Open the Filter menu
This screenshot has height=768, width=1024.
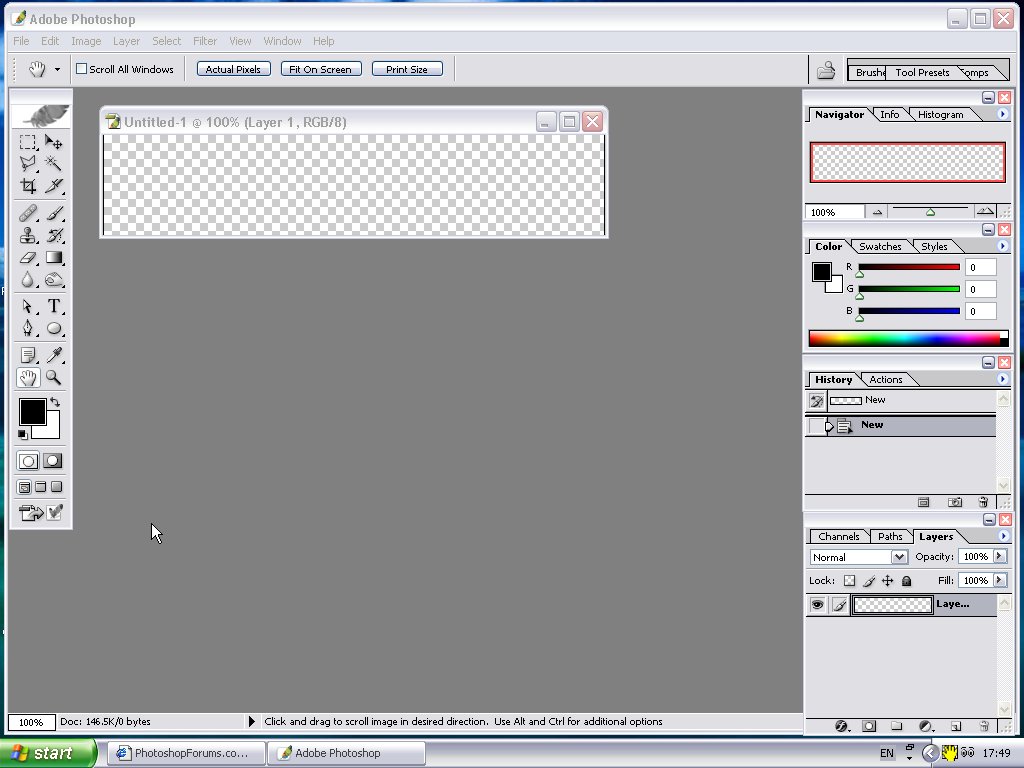point(205,41)
